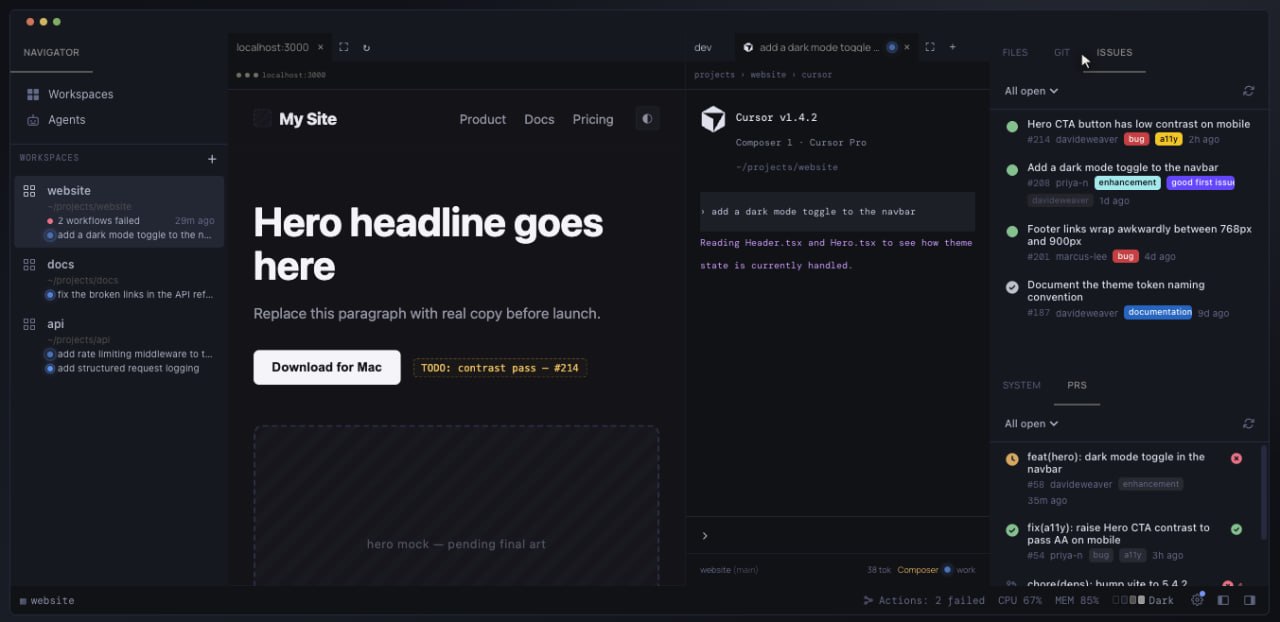Switch to the FILES tab
The image size is (1280, 622).
tap(1015, 52)
